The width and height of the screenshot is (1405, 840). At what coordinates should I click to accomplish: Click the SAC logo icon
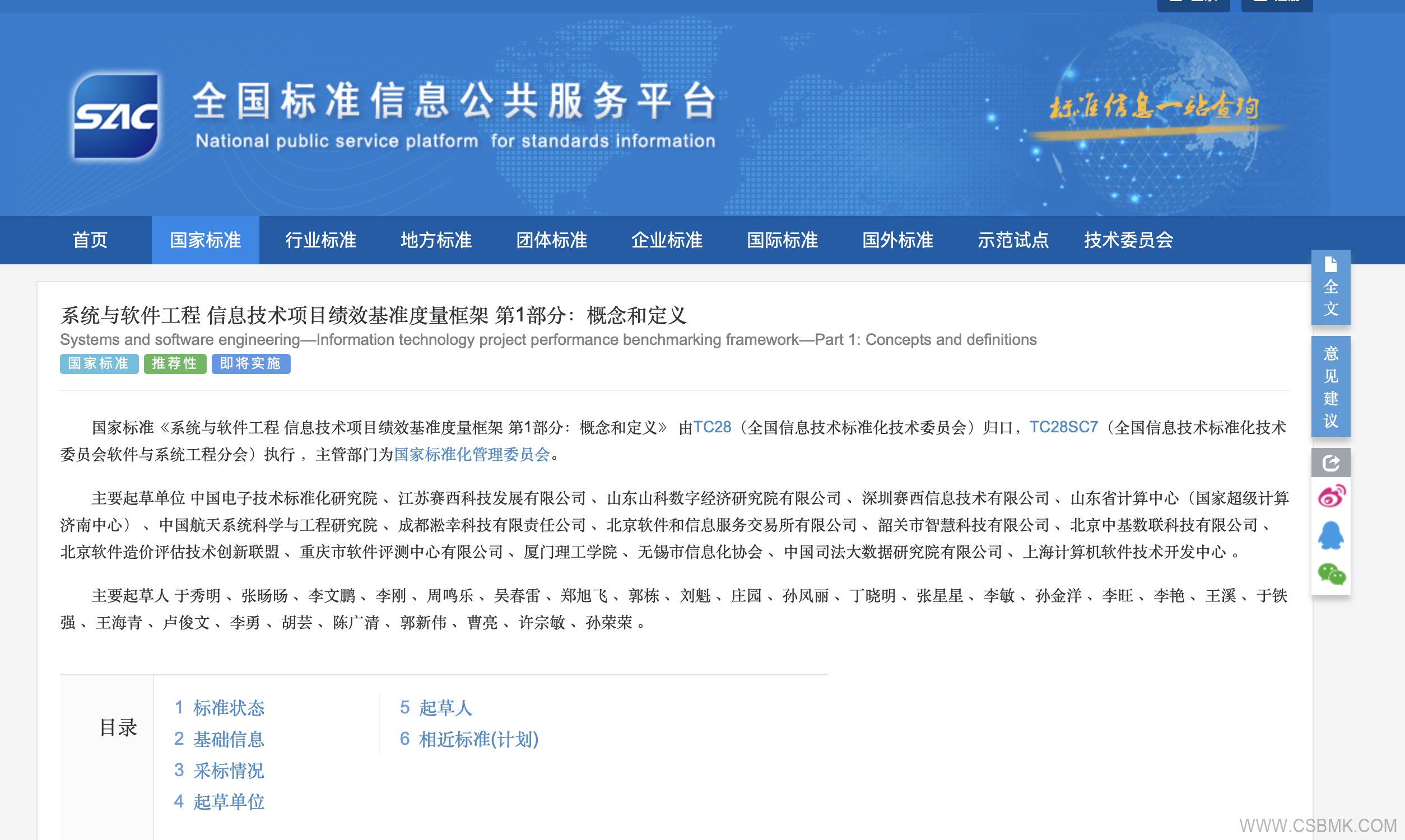click(116, 116)
